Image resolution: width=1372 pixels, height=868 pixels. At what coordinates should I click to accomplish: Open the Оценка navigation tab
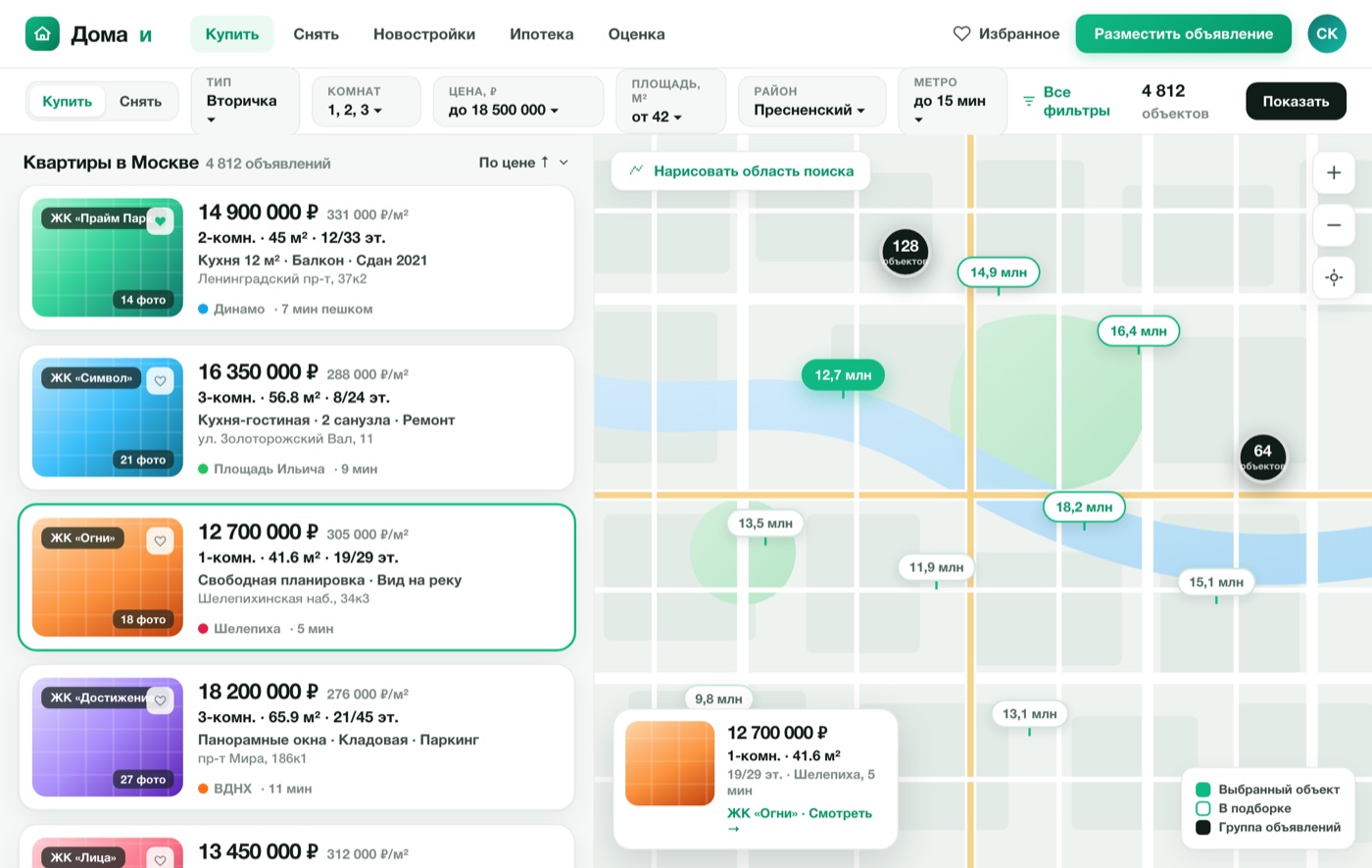point(637,34)
